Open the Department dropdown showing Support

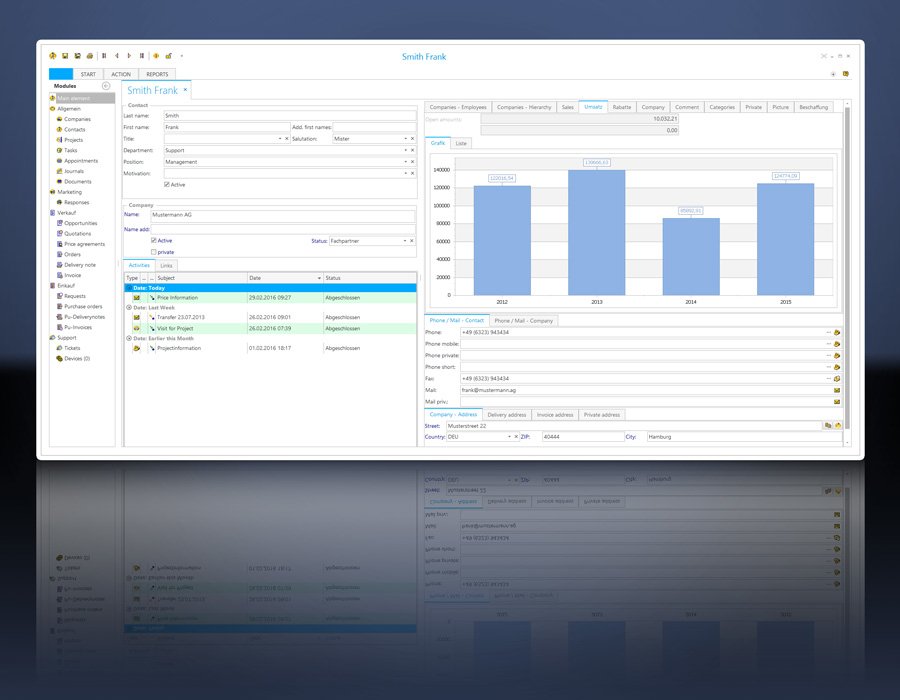pyautogui.click(x=405, y=150)
